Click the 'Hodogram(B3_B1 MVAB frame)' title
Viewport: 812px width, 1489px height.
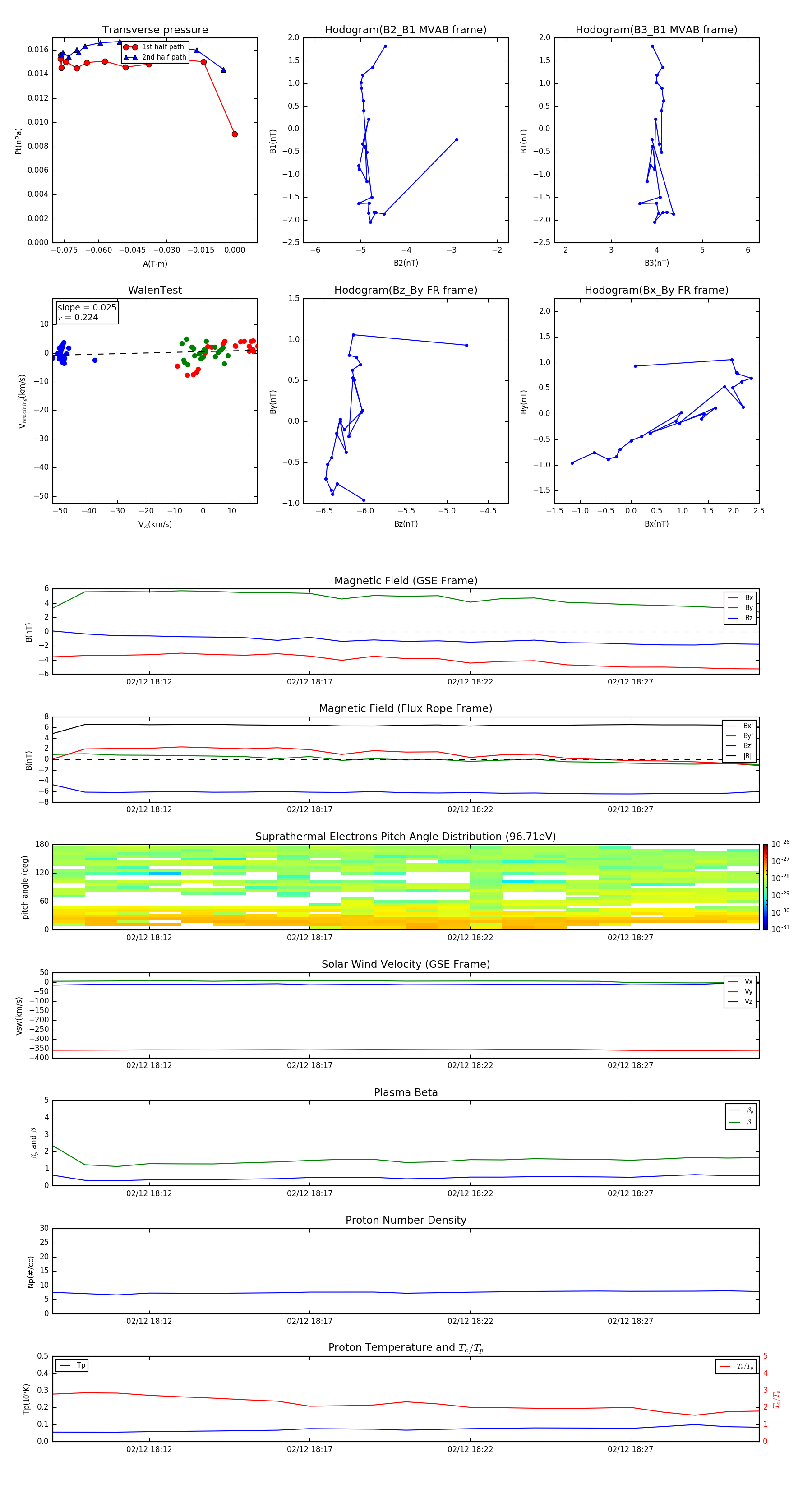(656, 30)
